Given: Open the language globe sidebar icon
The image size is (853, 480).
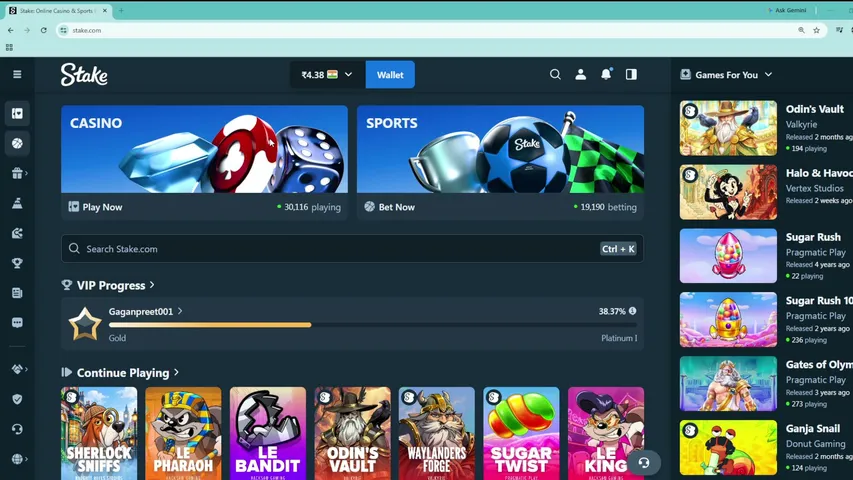Looking at the screenshot, I should point(17,459).
